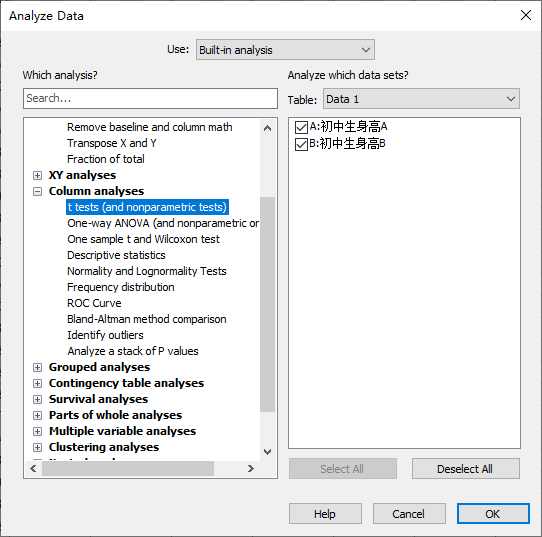542x537 pixels.
Task: Select Fraction of total
Action: (x=106, y=159)
